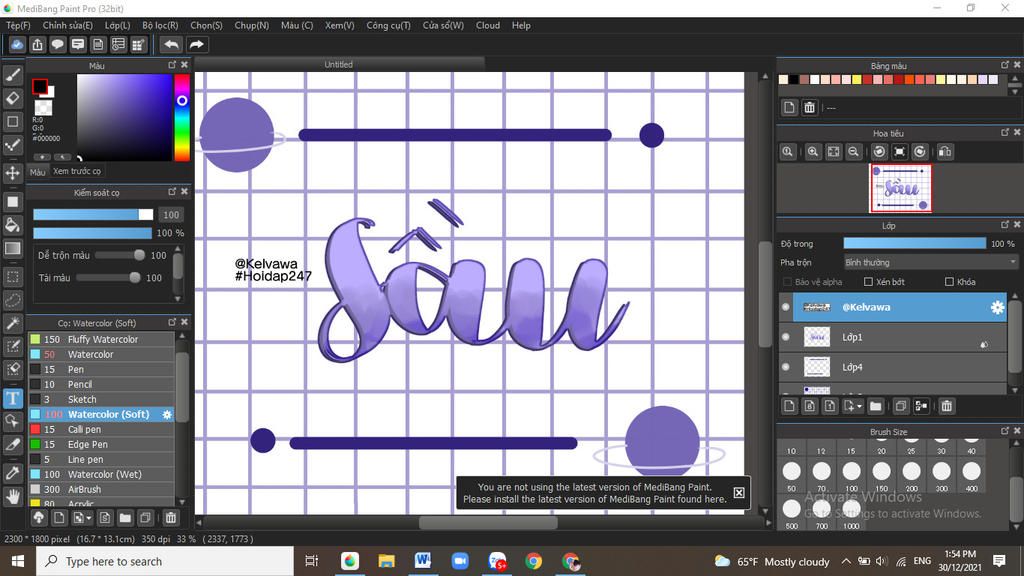This screenshot has height=576, width=1024.
Task: Open File Explorer from the taskbar
Action: [x=386, y=560]
